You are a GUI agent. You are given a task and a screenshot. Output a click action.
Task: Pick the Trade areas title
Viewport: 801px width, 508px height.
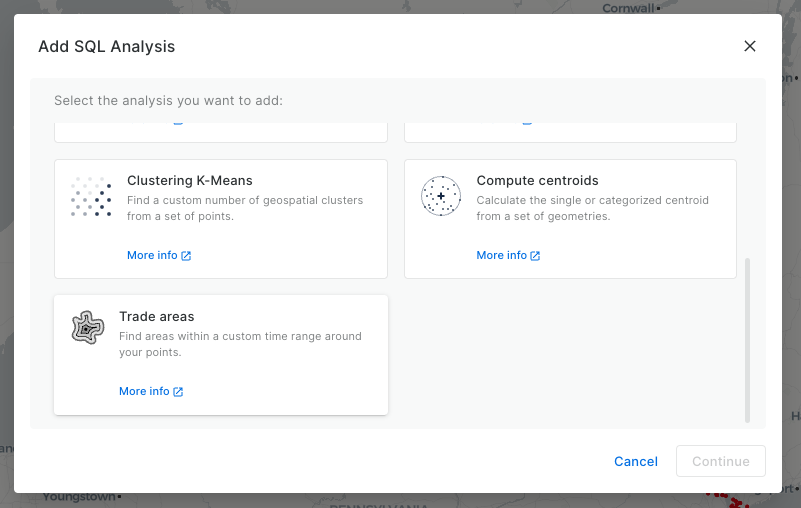click(157, 317)
